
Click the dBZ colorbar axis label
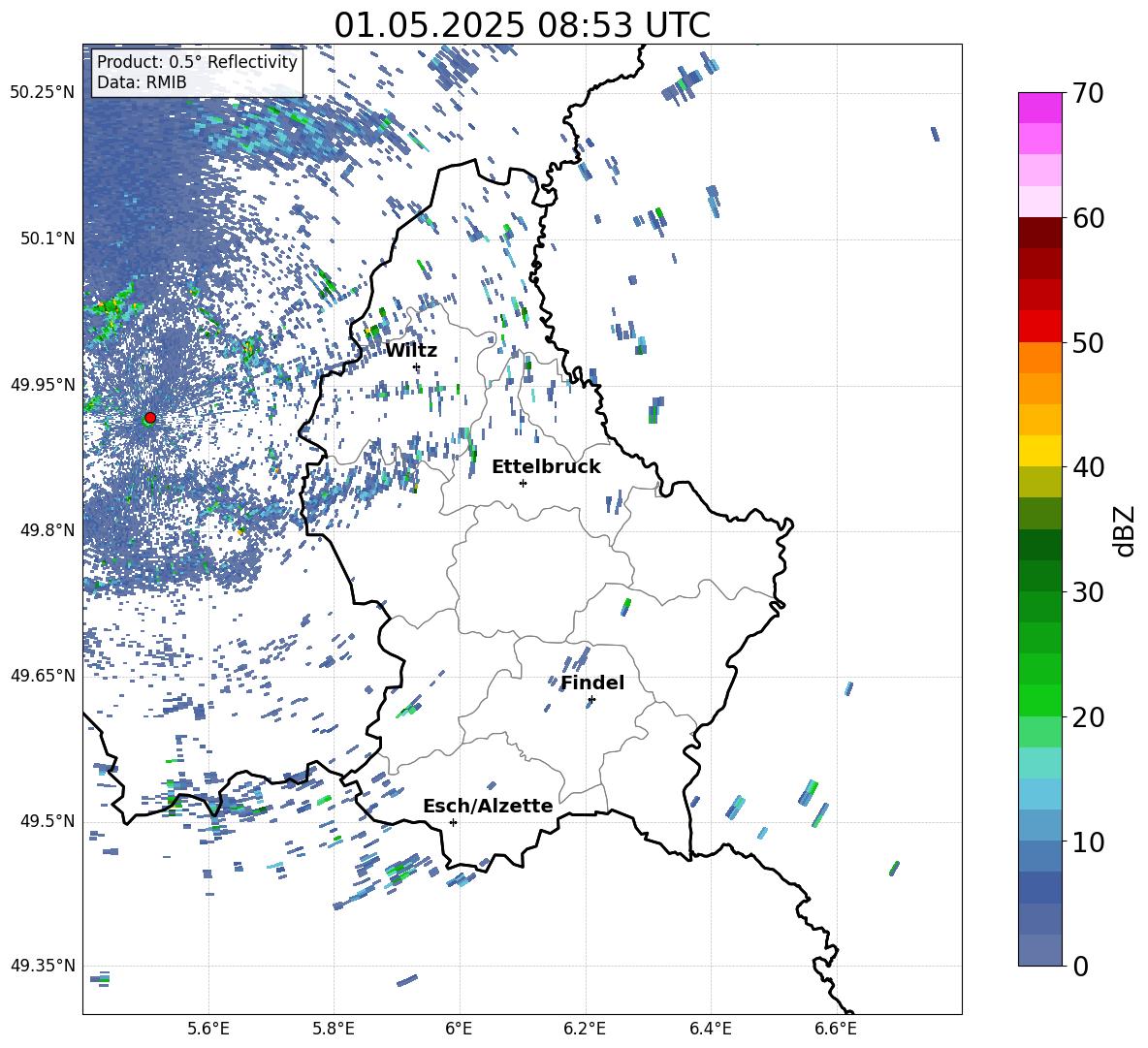1126,530
